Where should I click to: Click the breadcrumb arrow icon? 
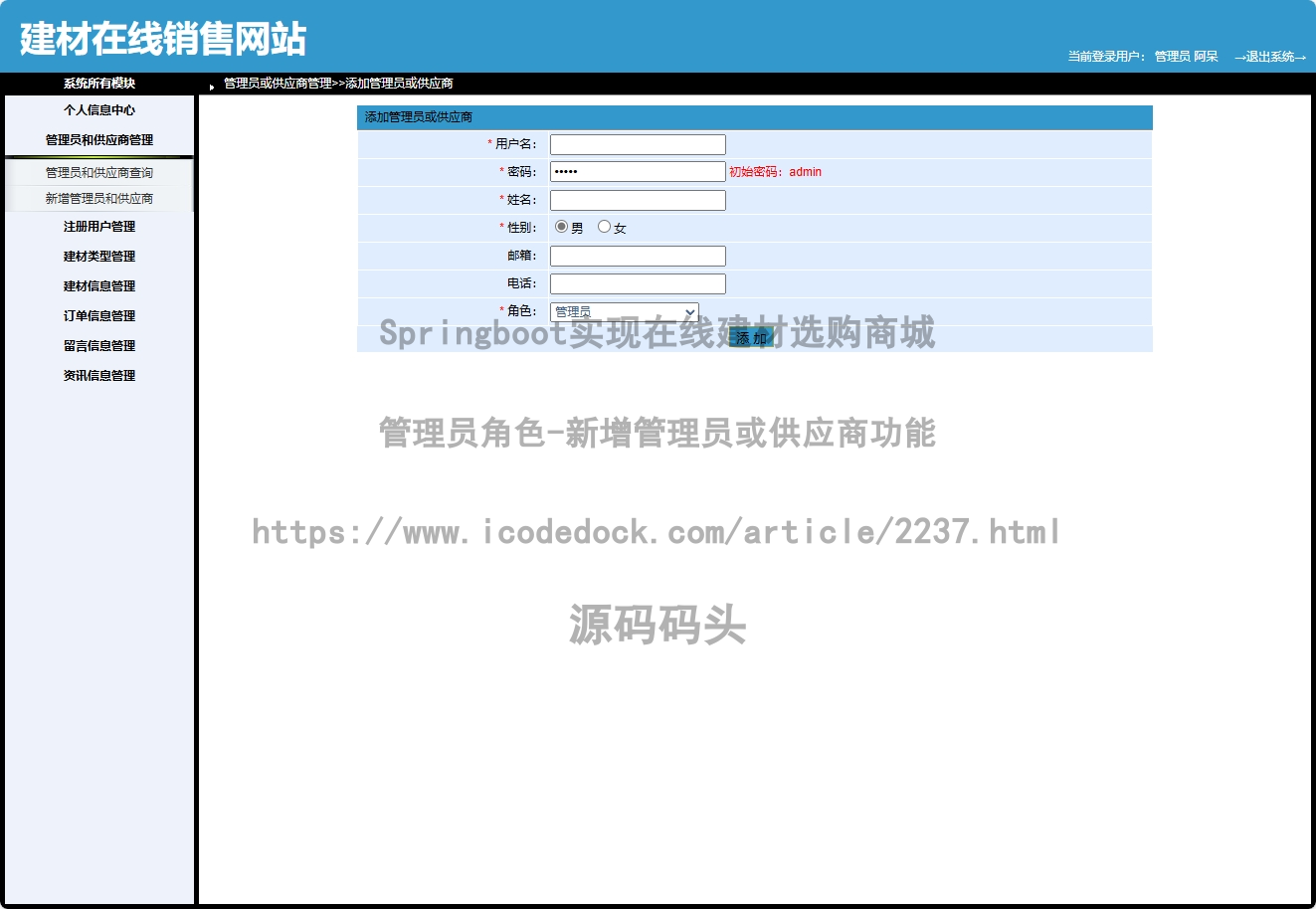(212, 87)
